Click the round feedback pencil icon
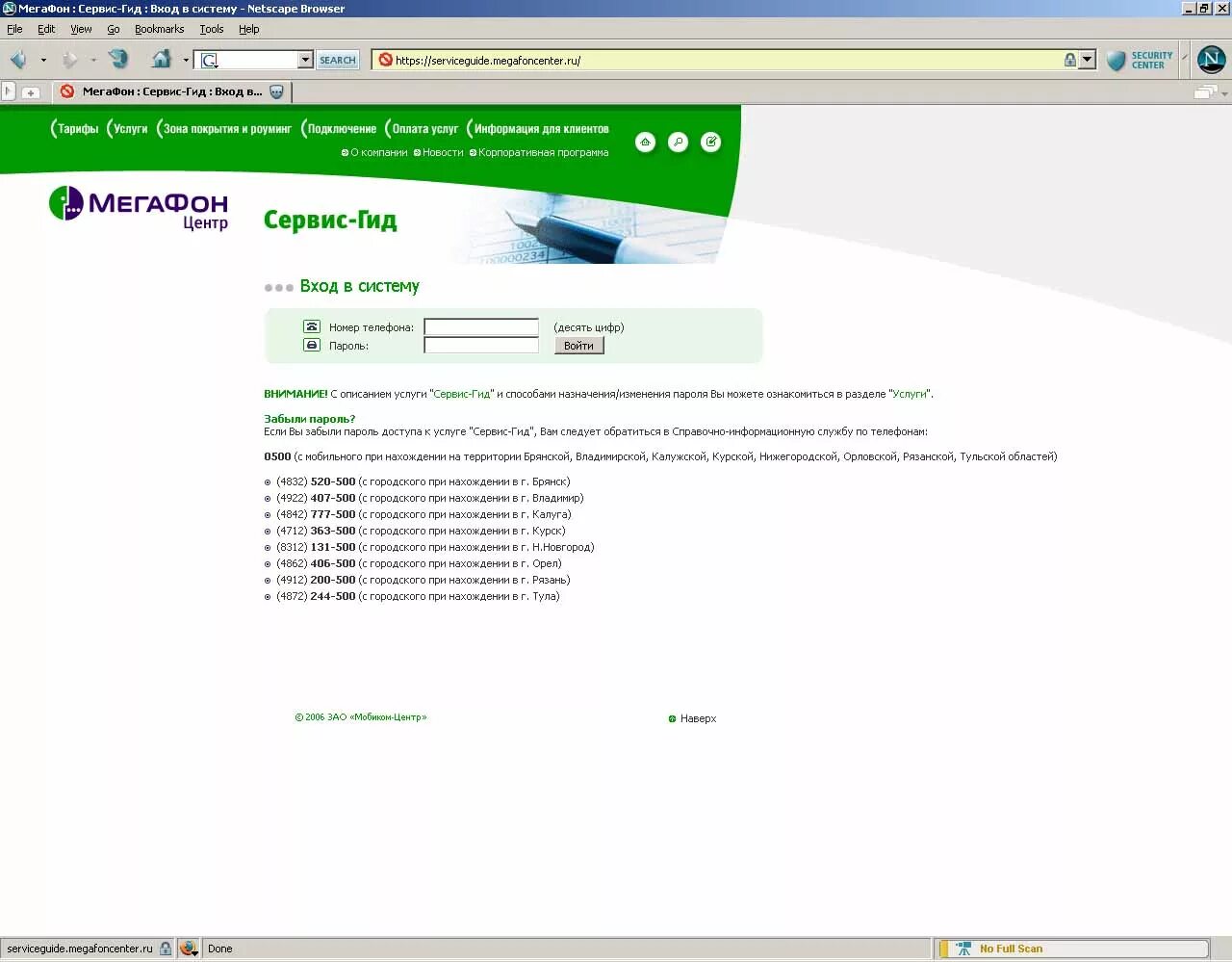 [710, 143]
